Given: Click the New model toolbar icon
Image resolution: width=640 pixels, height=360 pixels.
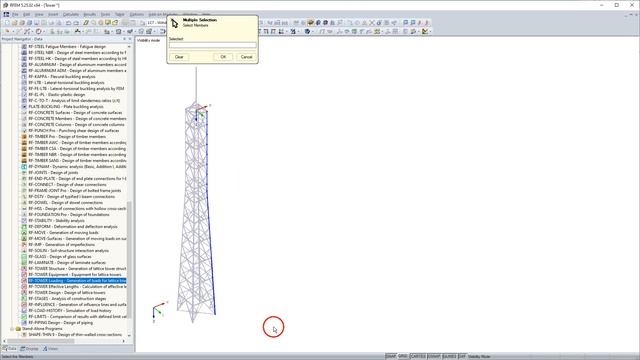Looking at the screenshot, I should click(7, 23).
